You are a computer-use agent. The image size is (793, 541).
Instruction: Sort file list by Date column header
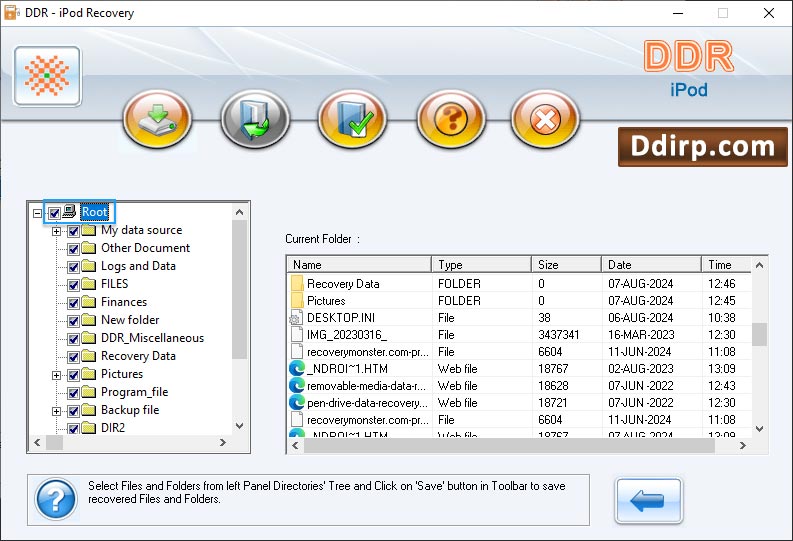point(651,265)
